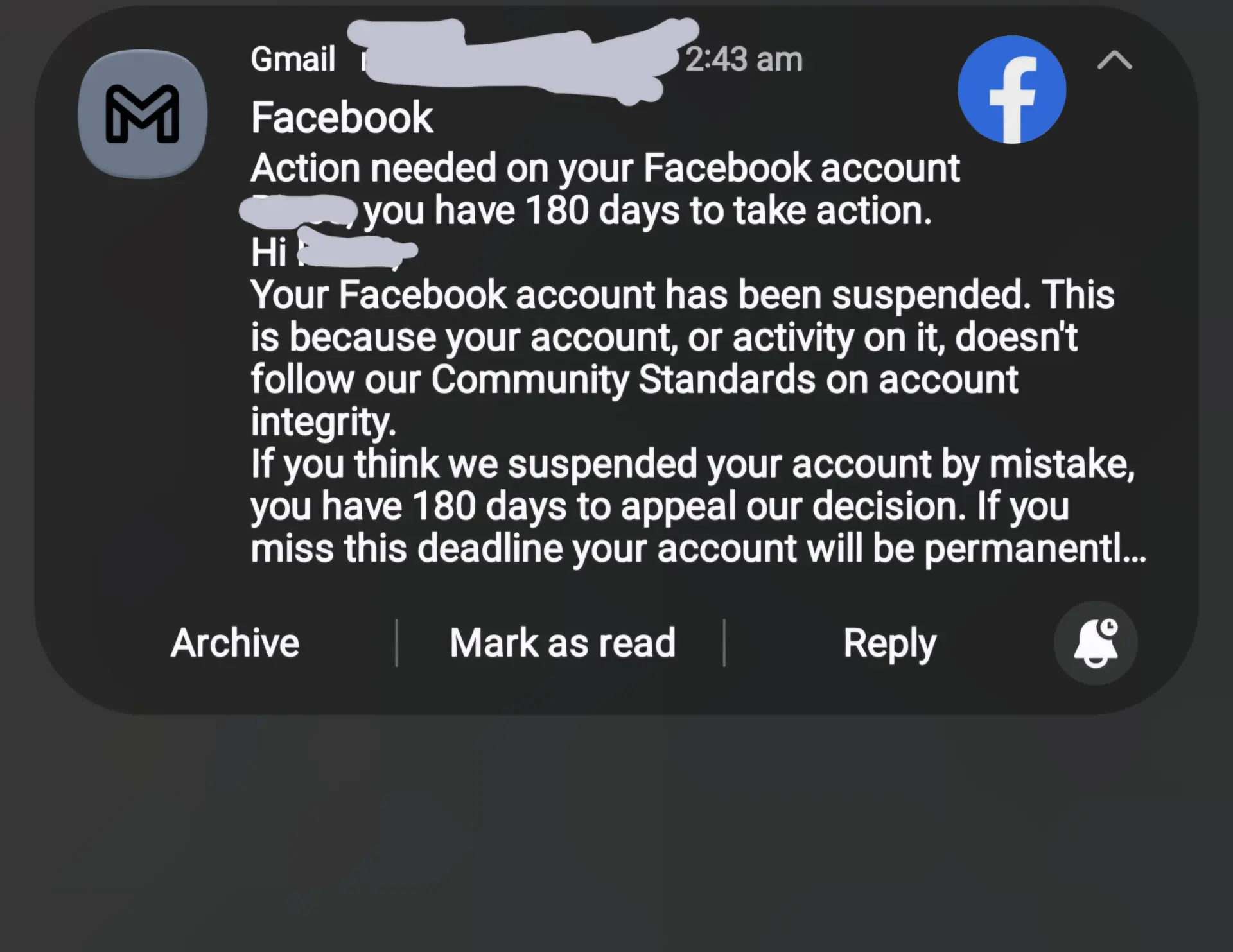Screen dimensions: 1233x952
Task: Open the Gmail app name label
Action: coord(293,59)
